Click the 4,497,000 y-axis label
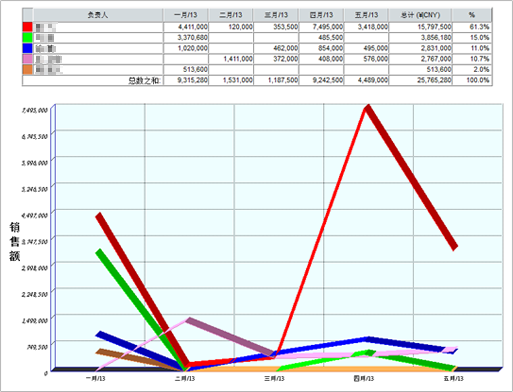The height and width of the screenshot is (392, 513). pos(35,215)
